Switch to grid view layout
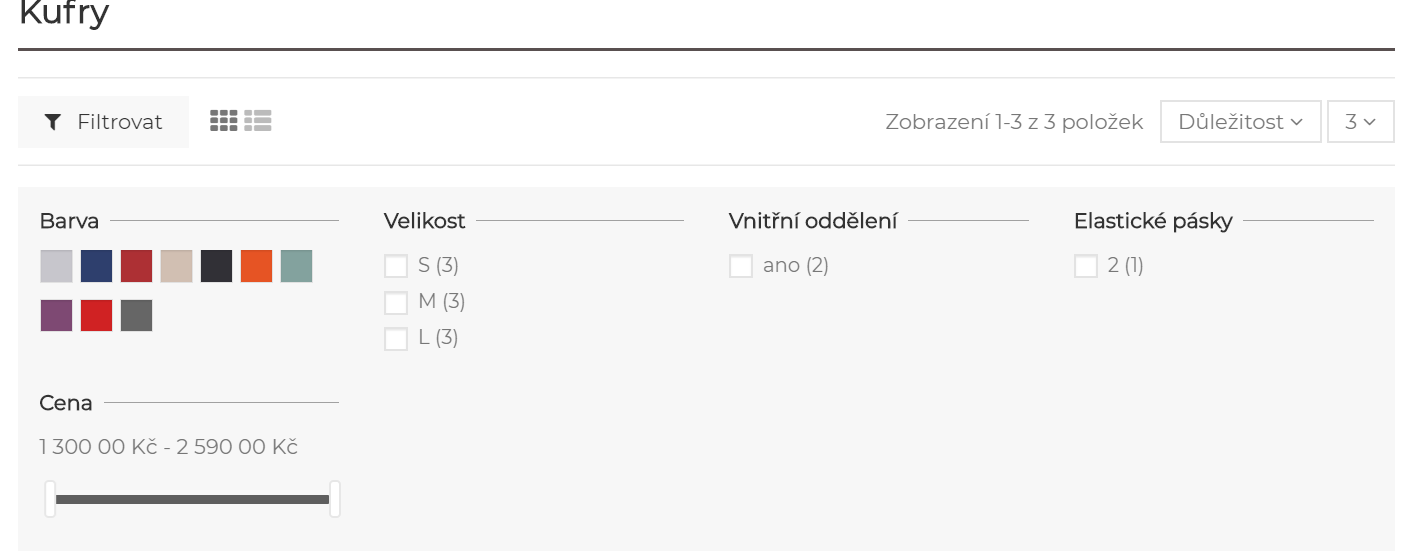The image size is (1403, 554). click(x=224, y=121)
